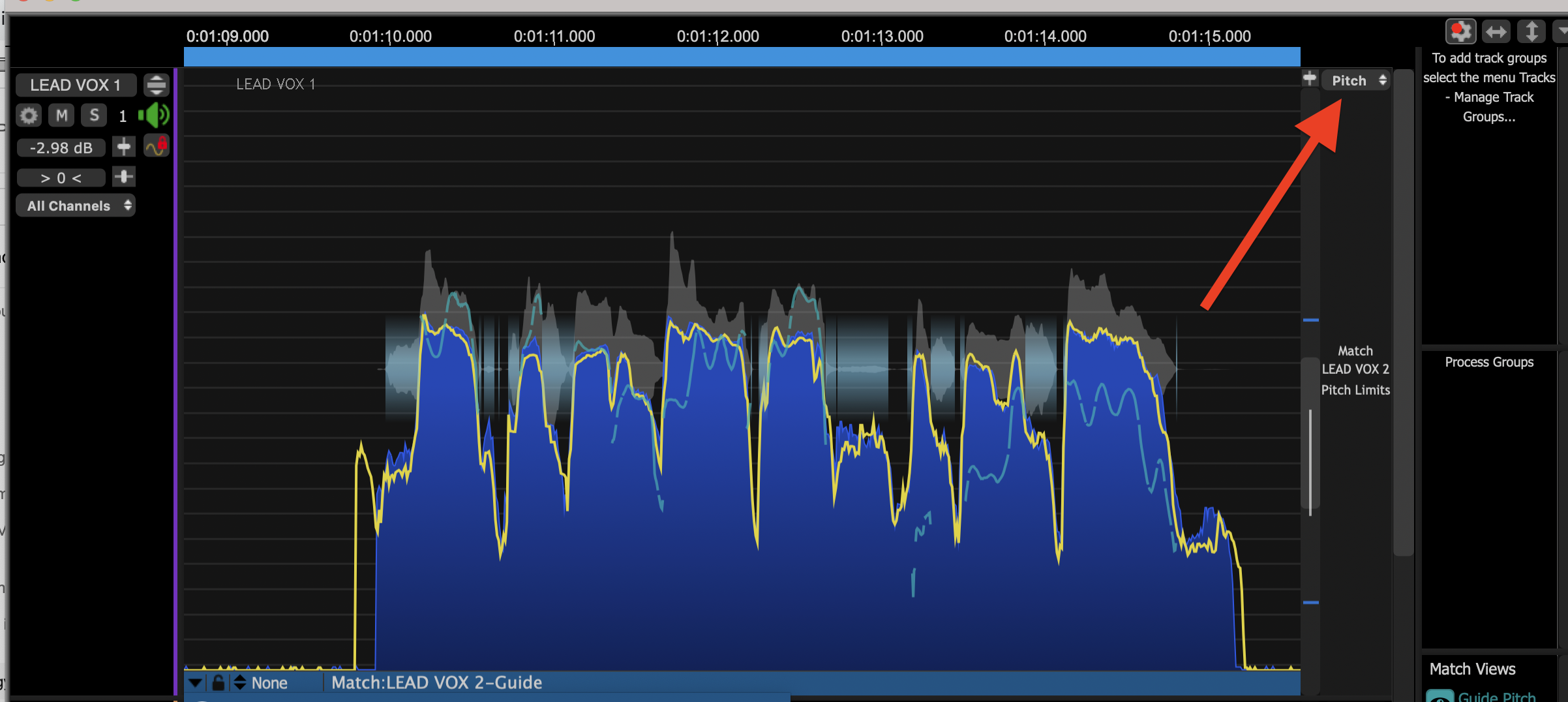Viewport: 1568px width, 702px height.
Task: Click the pan slider icon beside > 0 <
Action: coord(123,177)
